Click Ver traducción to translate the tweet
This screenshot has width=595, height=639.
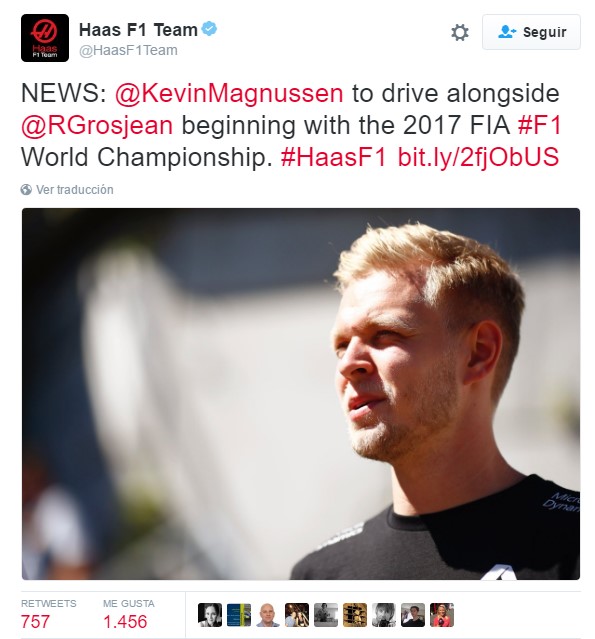tap(75, 189)
